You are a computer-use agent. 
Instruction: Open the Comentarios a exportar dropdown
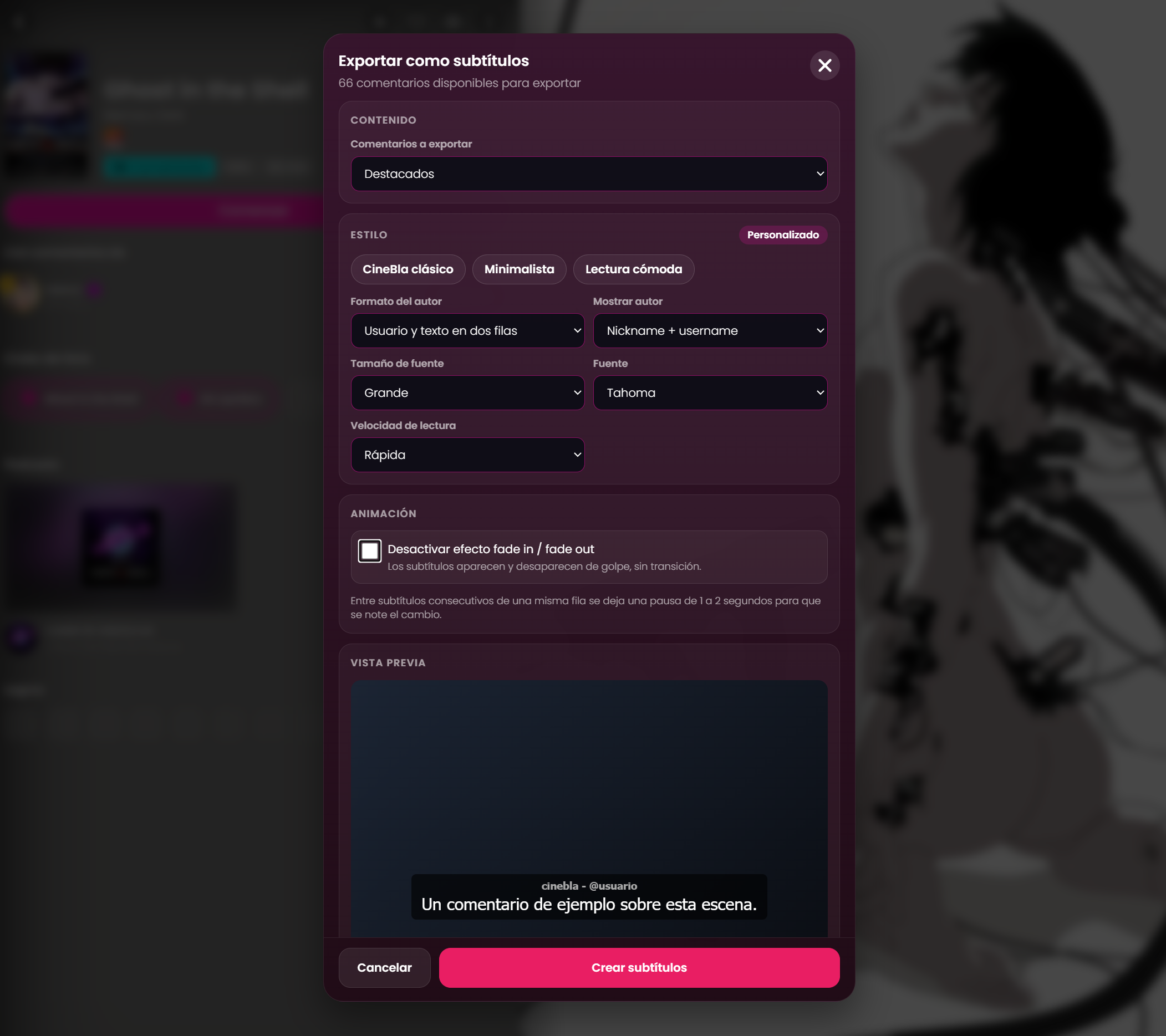coord(589,174)
